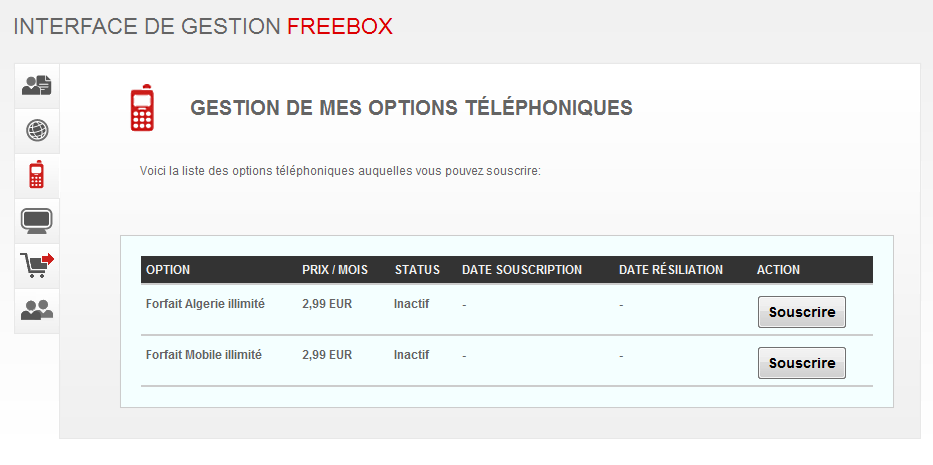The height and width of the screenshot is (465, 933).
Task: Click the OPTION column header
Action: (x=168, y=270)
